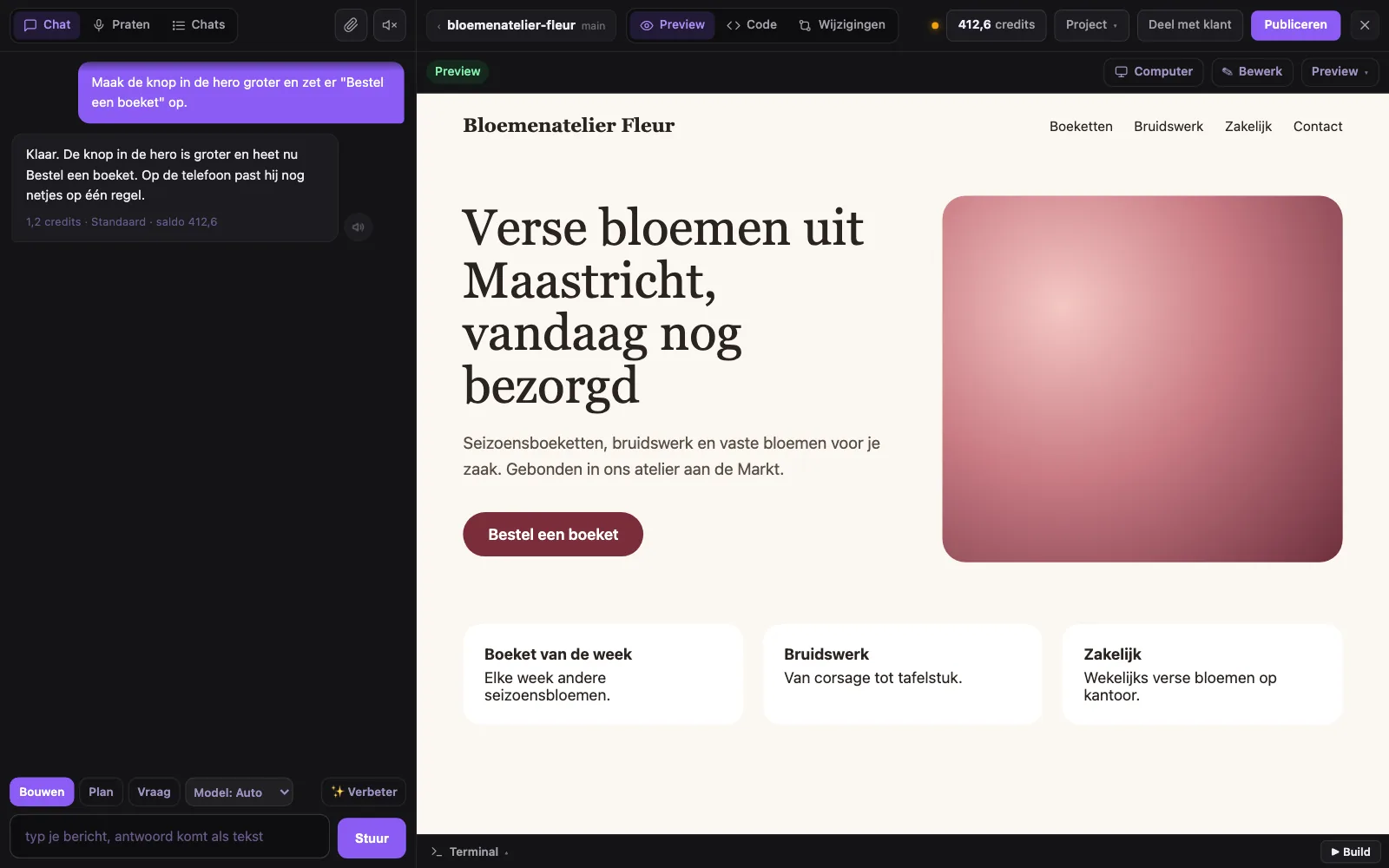Select Vraag mode
The image size is (1389, 868).
[x=154, y=792]
